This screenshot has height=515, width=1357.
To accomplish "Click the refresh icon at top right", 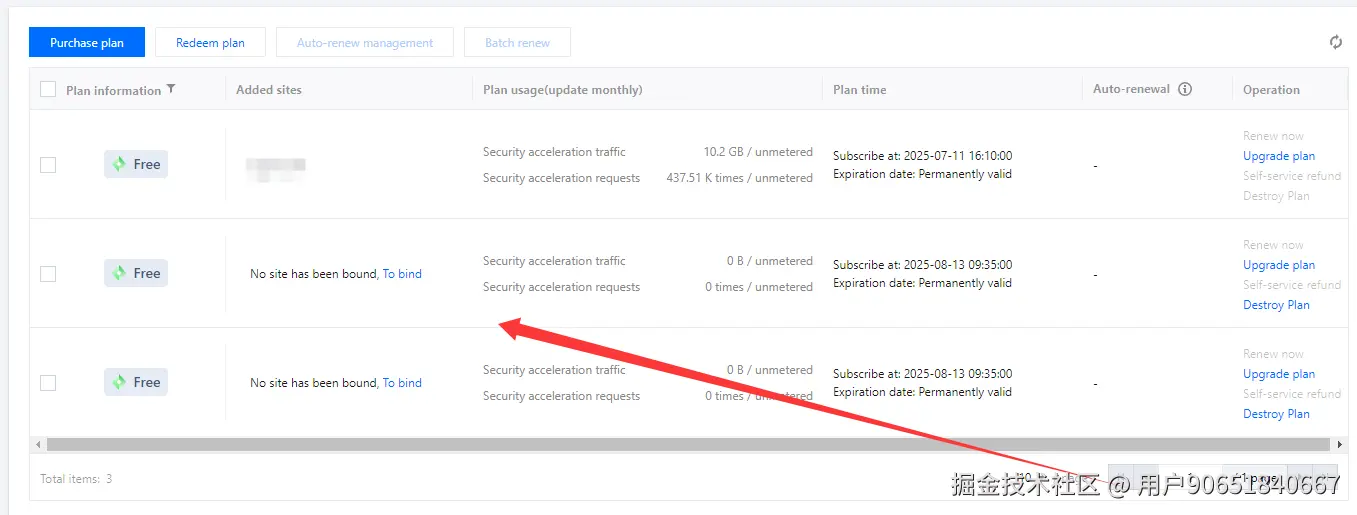I will tap(1335, 42).
